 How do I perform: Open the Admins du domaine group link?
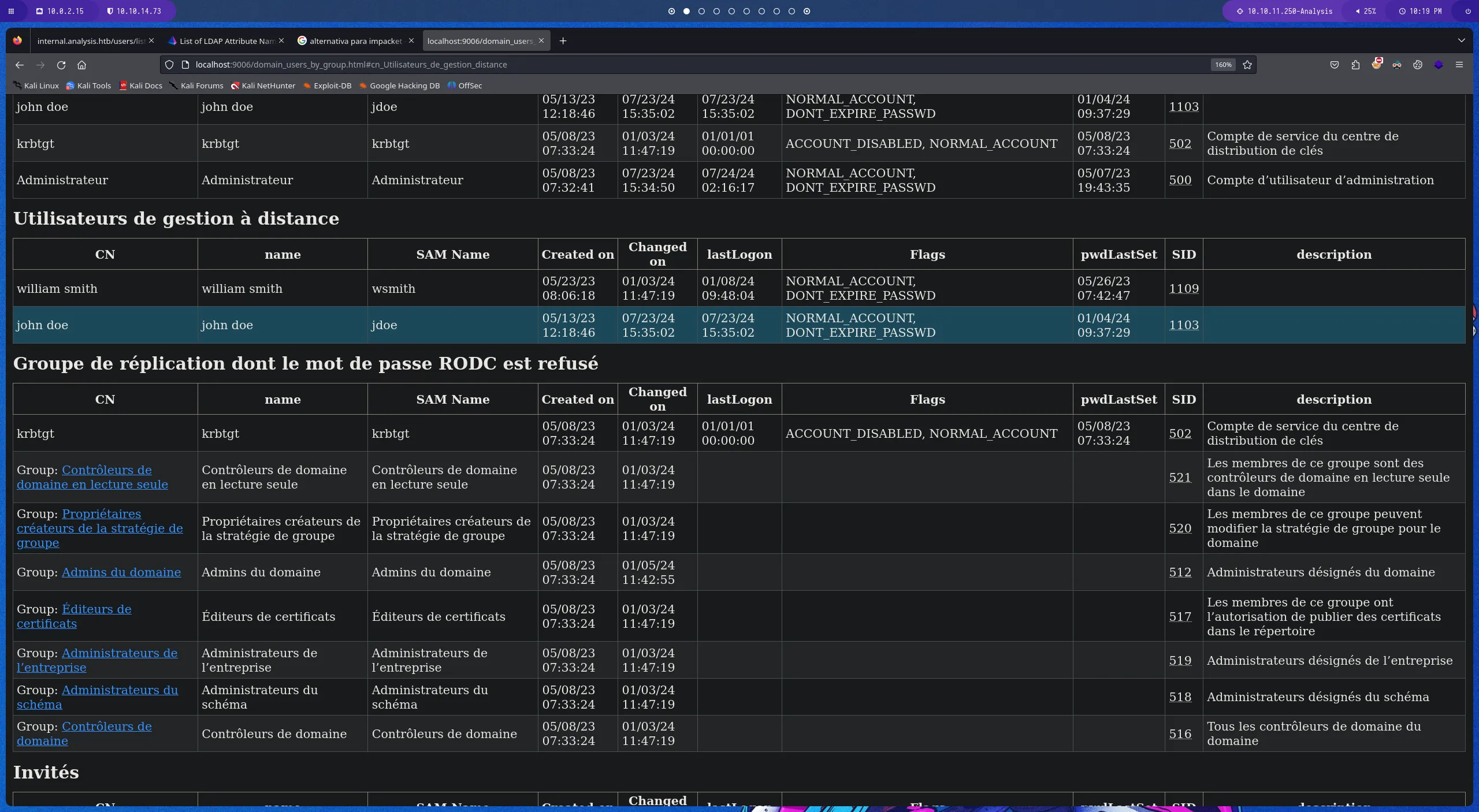pos(121,572)
